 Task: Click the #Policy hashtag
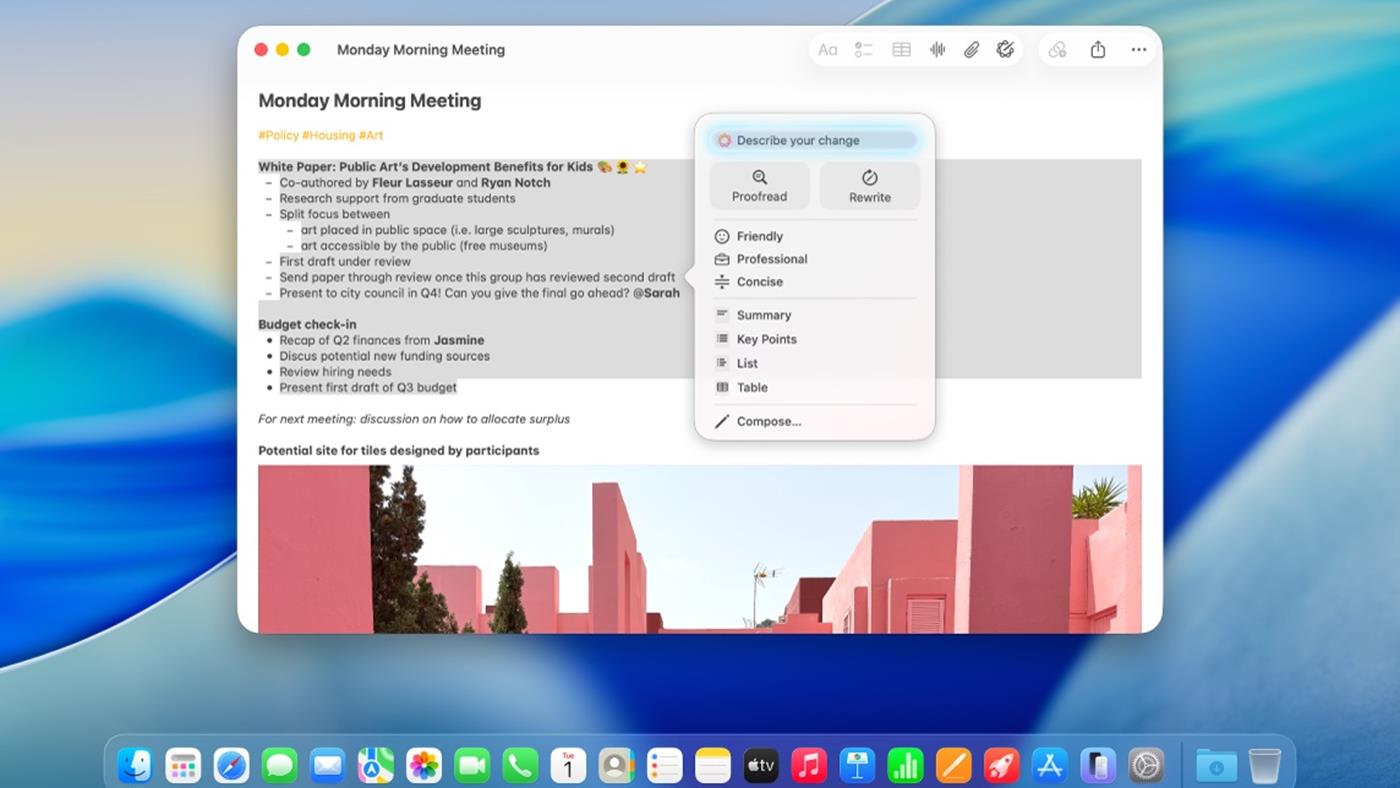pos(278,135)
